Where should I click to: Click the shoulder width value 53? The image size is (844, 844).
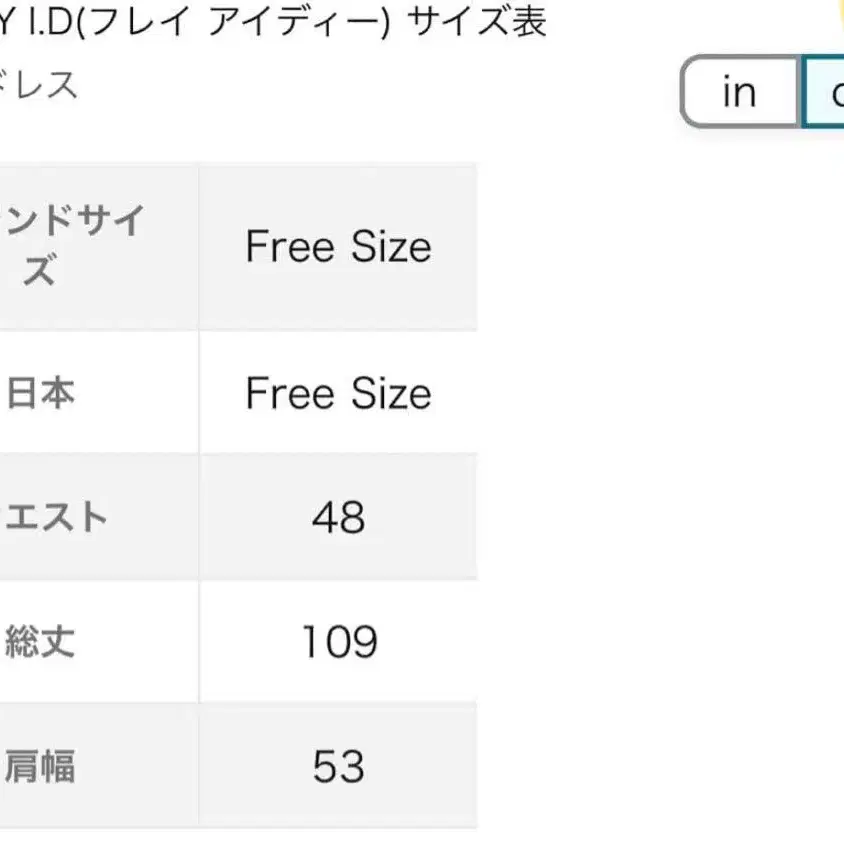coord(338,767)
